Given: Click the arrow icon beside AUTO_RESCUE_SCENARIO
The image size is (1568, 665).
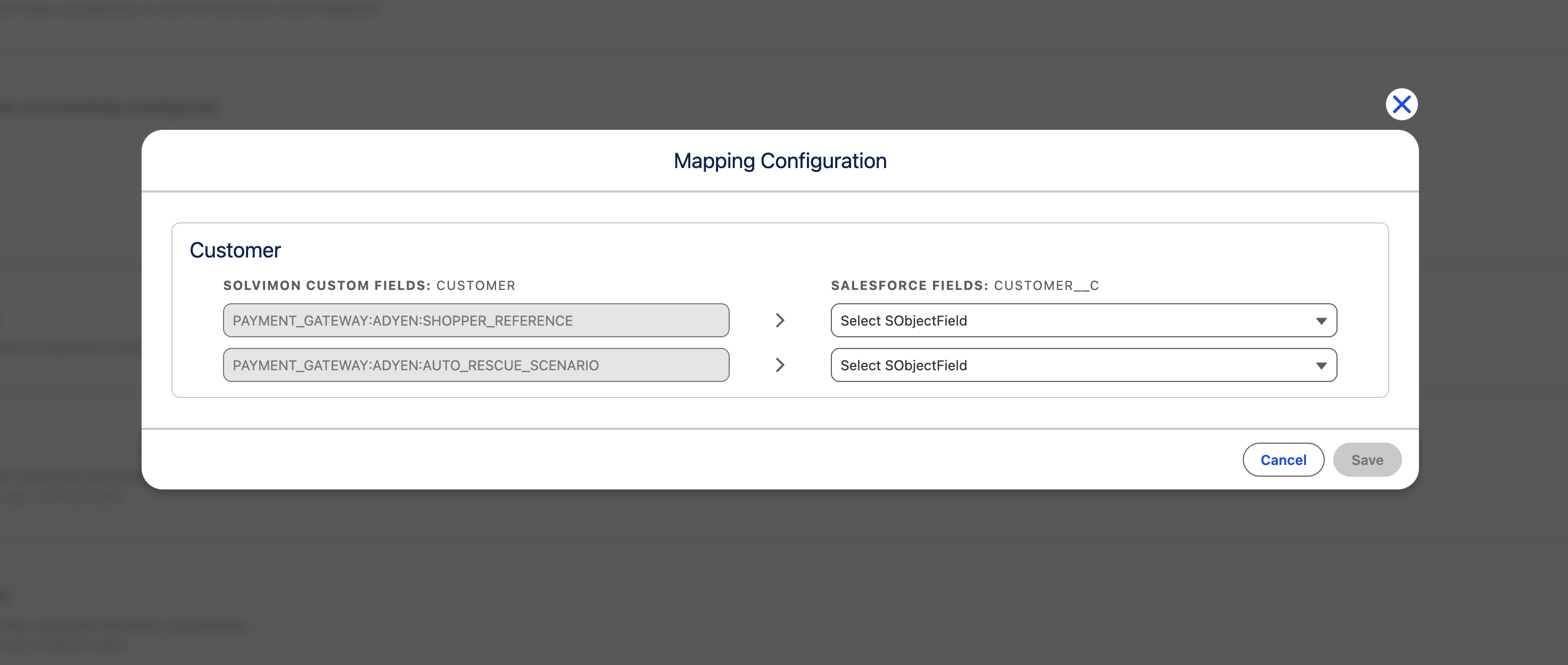Looking at the screenshot, I should click(780, 365).
